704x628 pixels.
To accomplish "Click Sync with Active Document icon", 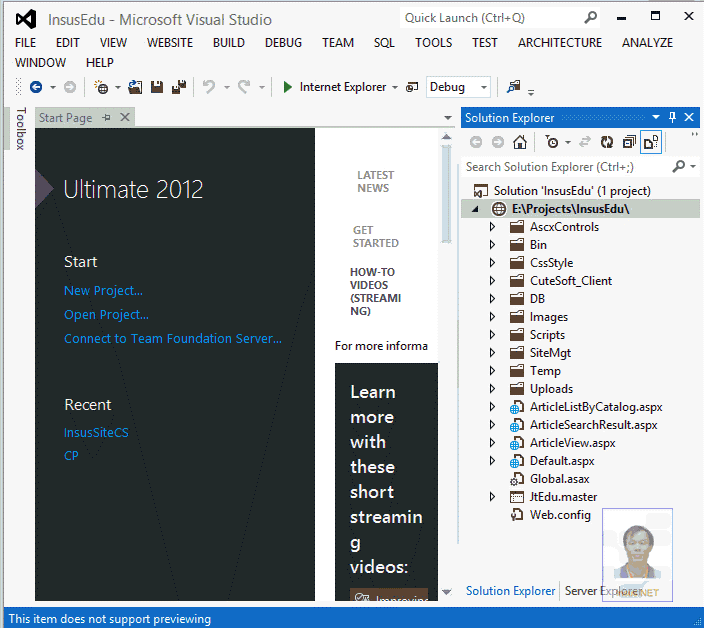I will (585, 142).
